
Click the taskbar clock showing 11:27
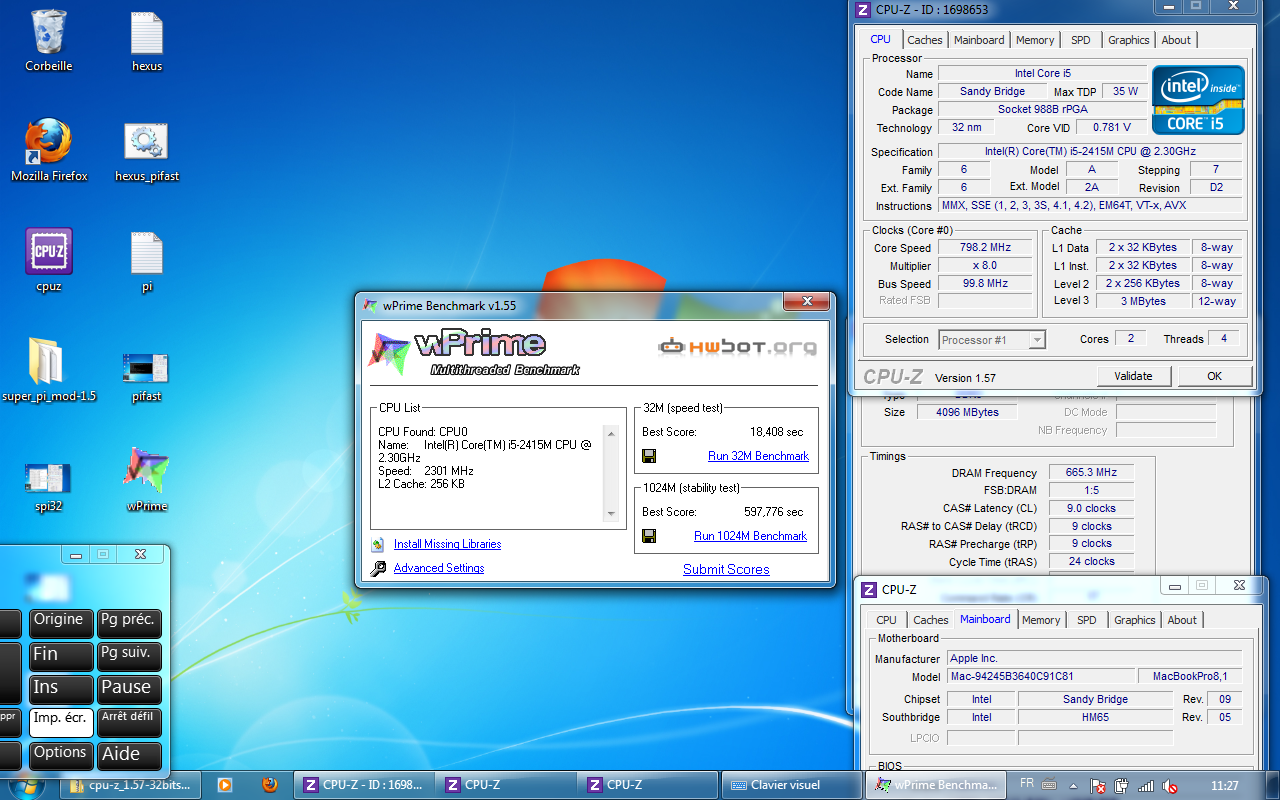pyautogui.click(x=1225, y=786)
